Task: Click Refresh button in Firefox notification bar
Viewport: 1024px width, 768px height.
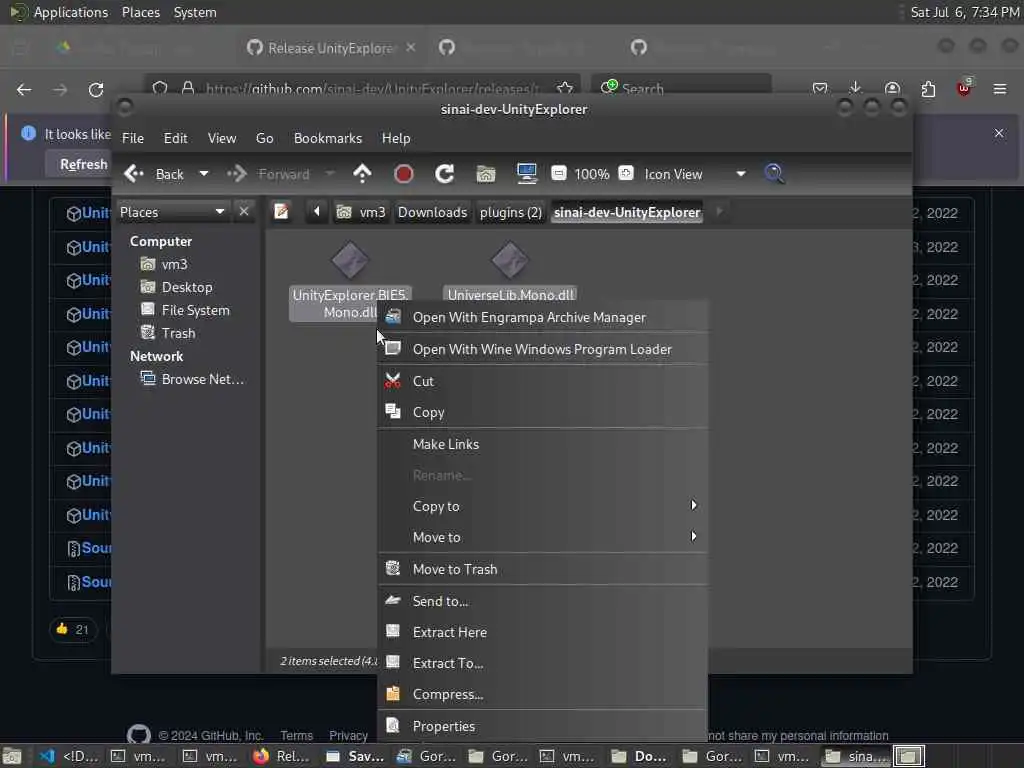Action: click(82, 165)
